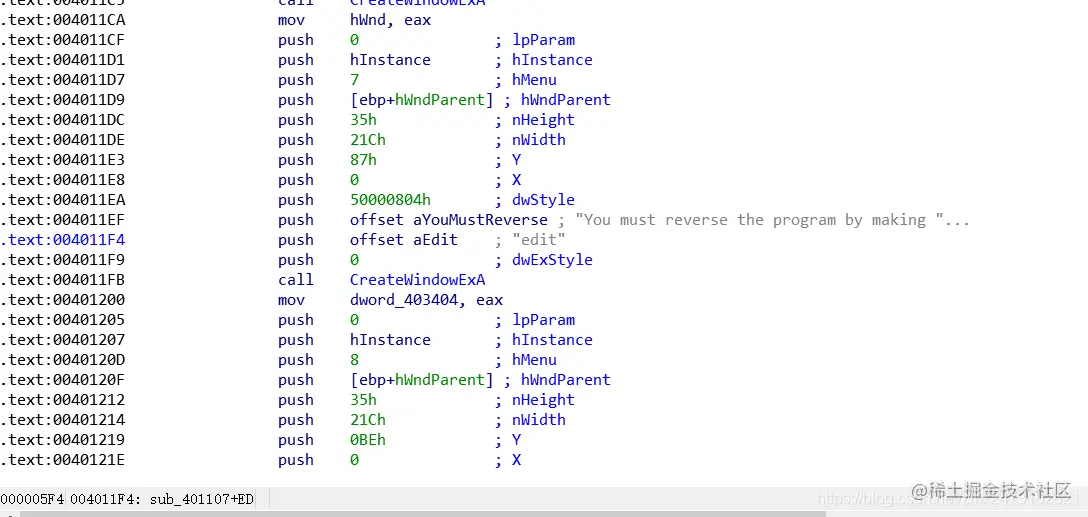Click CreateWindowExA call at 004011FB
The height and width of the screenshot is (517, 1088).
(x=418, y=280)
